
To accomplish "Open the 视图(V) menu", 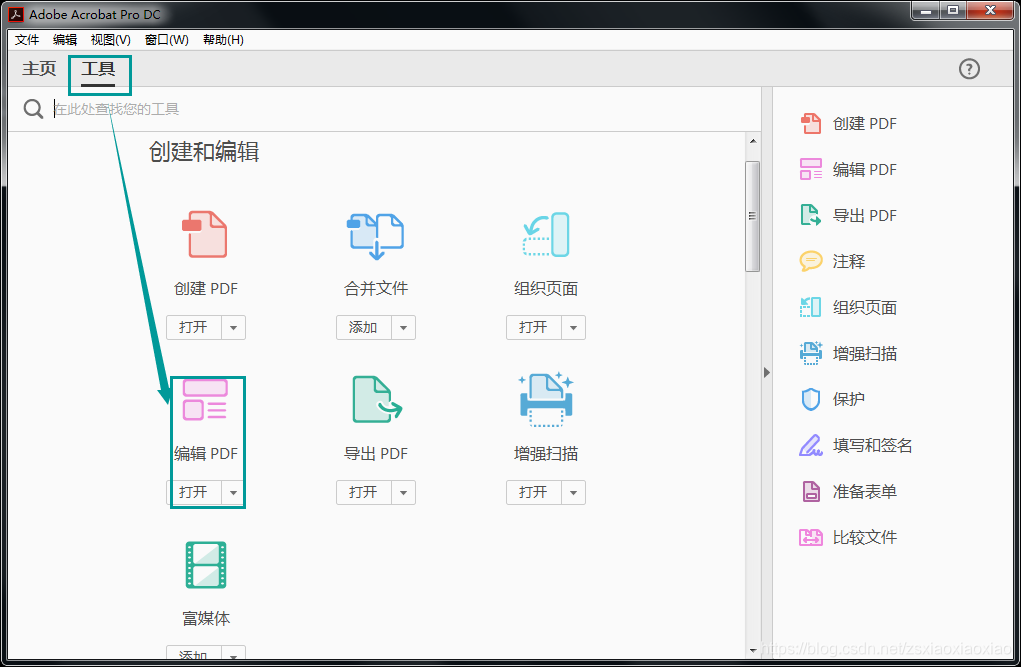I will point(111,40).
